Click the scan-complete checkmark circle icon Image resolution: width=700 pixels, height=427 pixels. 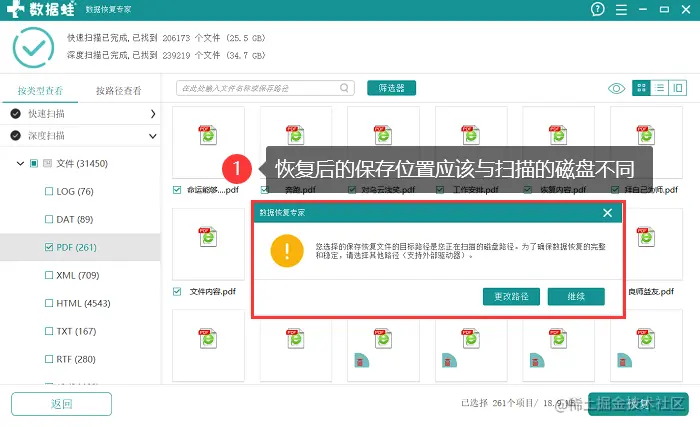(x=33, y=47)
